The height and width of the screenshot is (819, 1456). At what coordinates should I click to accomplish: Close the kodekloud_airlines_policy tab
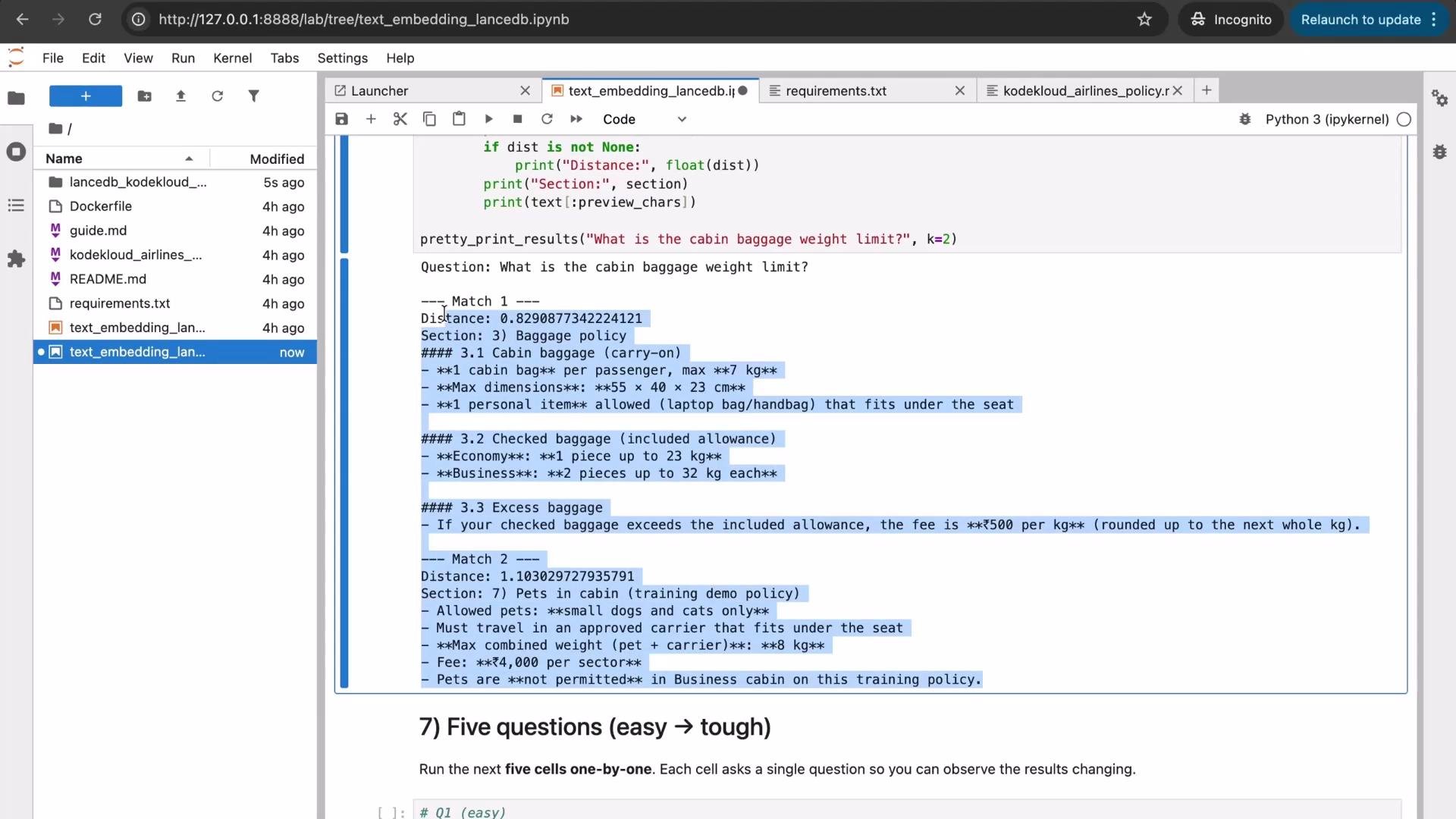(x=1177, y=91)
